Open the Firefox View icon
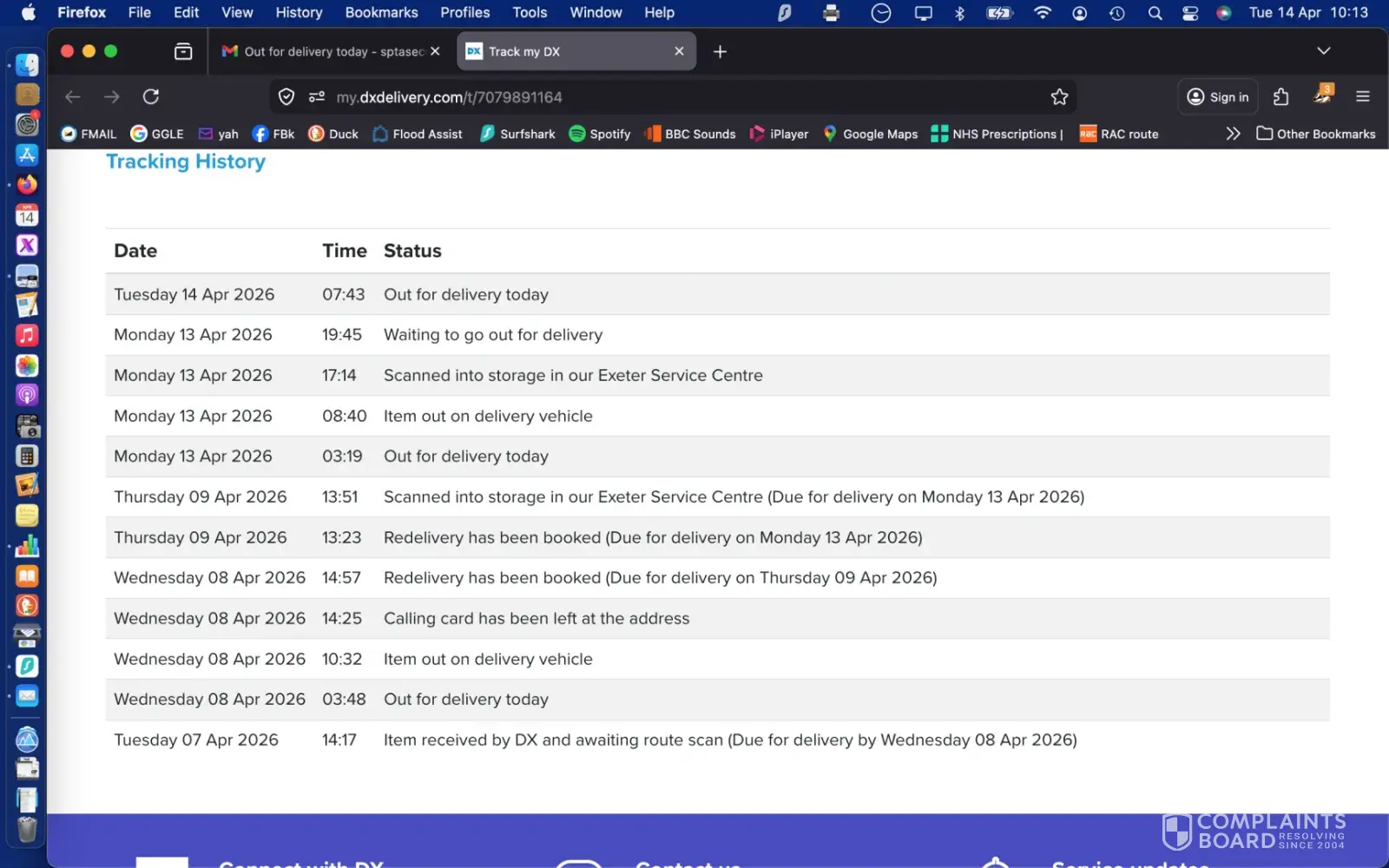This screenshot has width=1389, height=868. (183, 51)
